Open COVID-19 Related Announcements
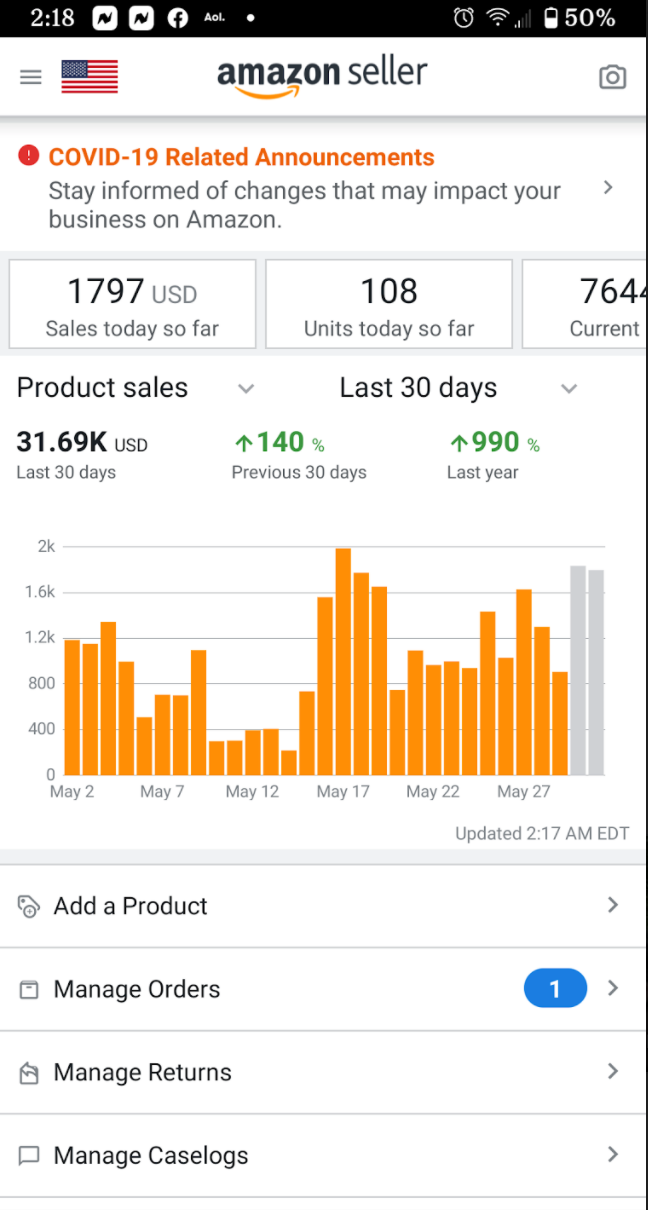The width and height of the screenshot is (648, 1210). point(324,188)
